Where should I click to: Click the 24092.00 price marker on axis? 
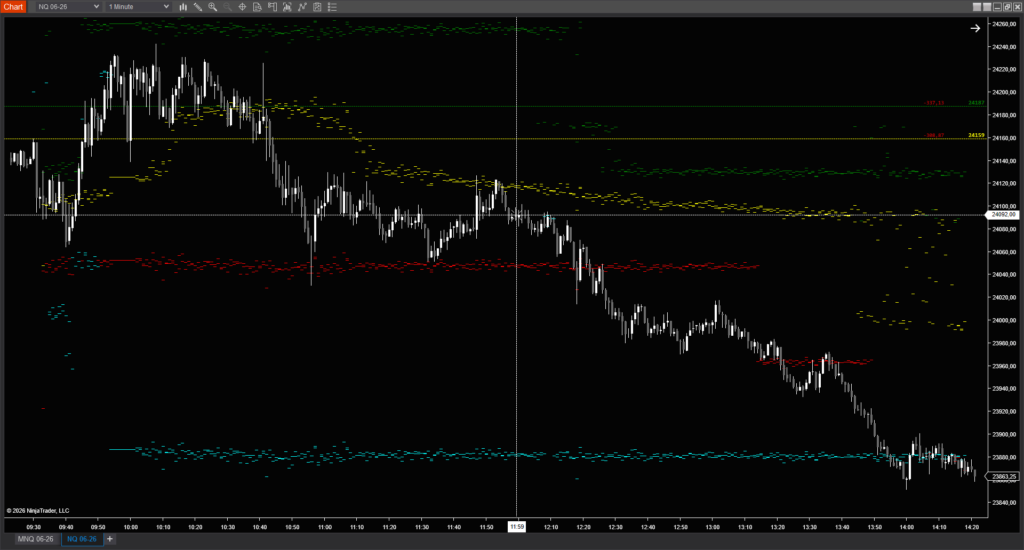point(1002,215)
